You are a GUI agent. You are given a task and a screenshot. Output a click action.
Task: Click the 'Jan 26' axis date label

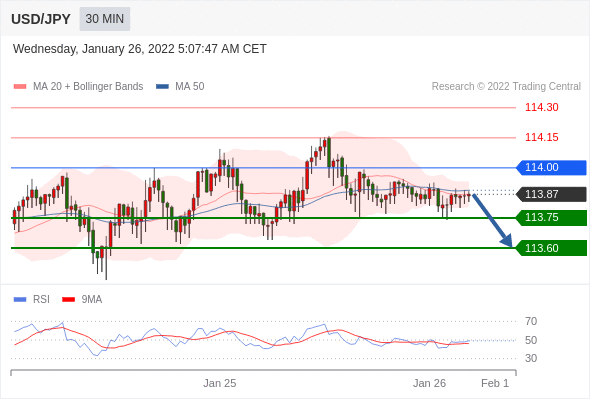click(429, 383)
